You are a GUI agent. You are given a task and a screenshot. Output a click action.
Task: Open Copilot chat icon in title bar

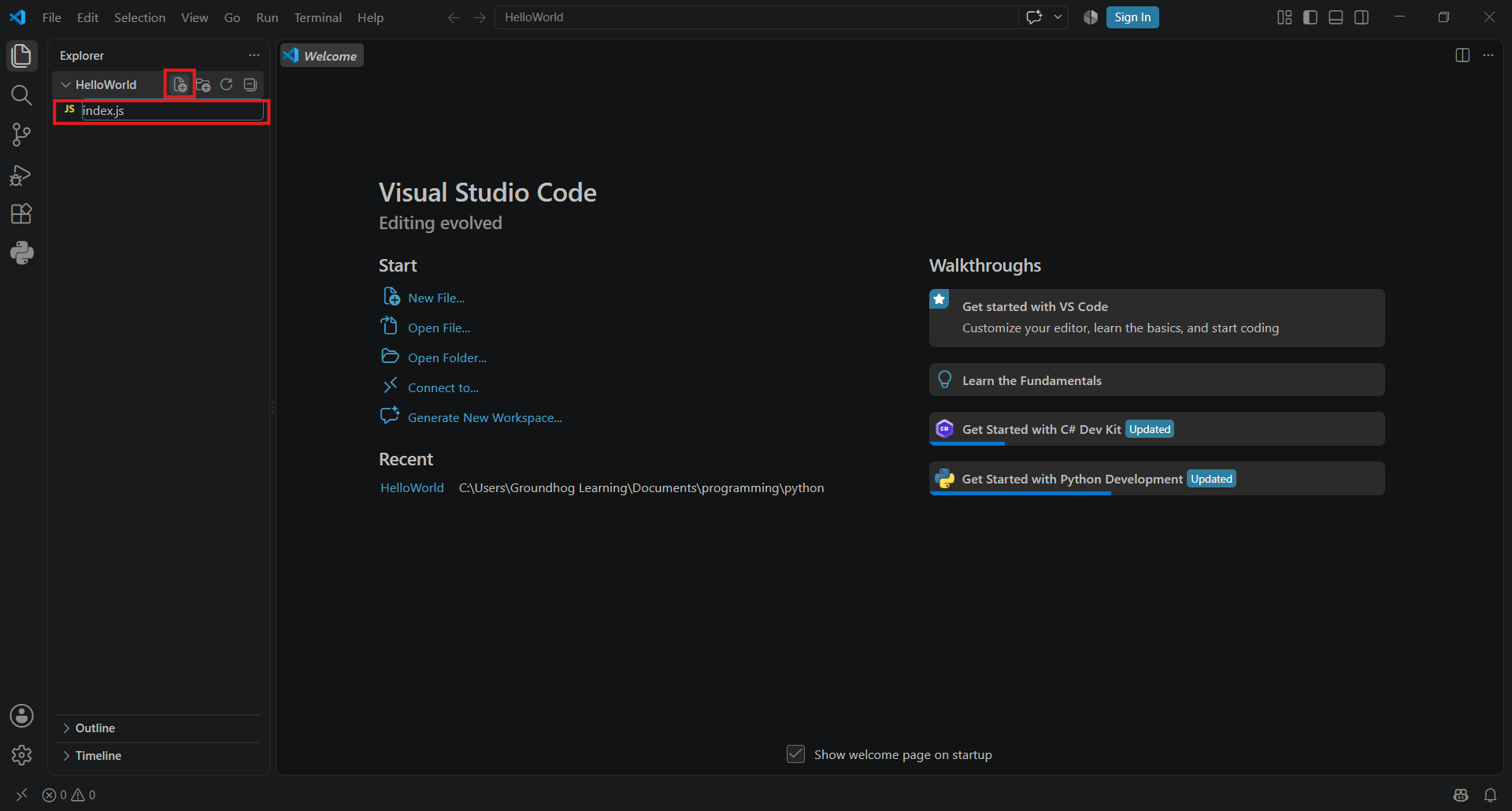pos(1034,17)
